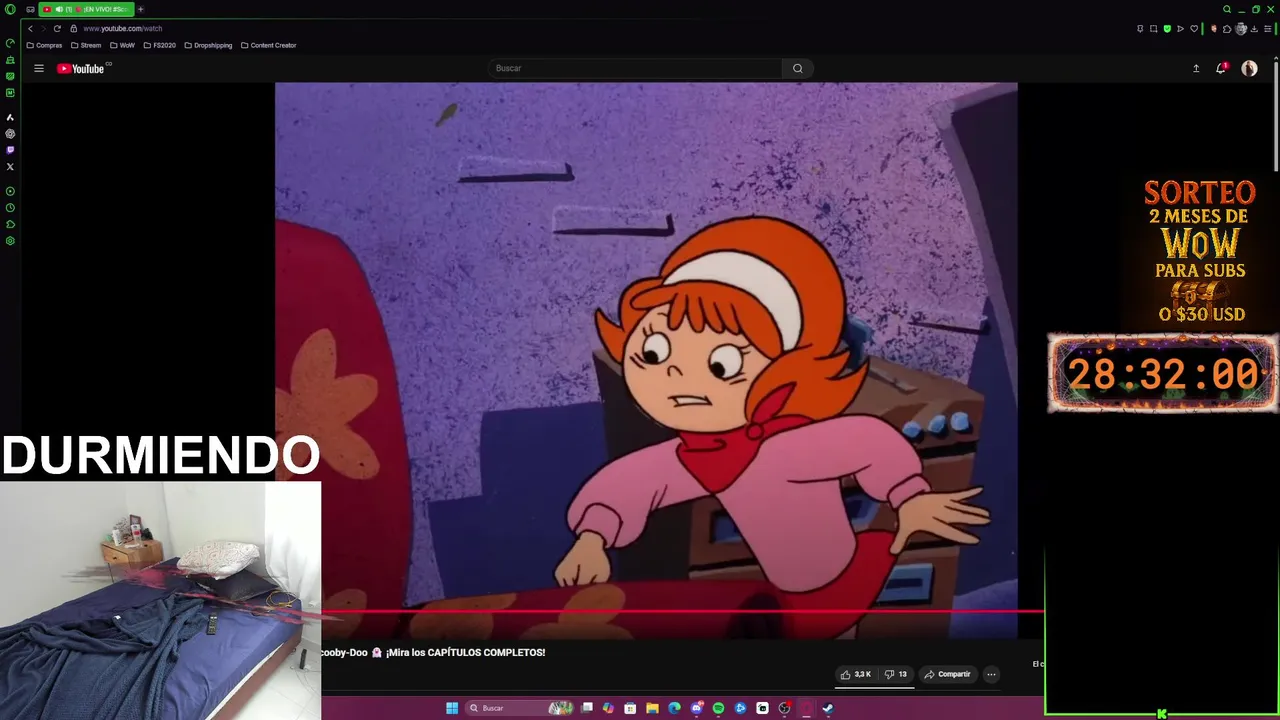This screenshot has height=720, width=1280.
Task: Open File Explorer from taskbar
Action: click(652, 708)
